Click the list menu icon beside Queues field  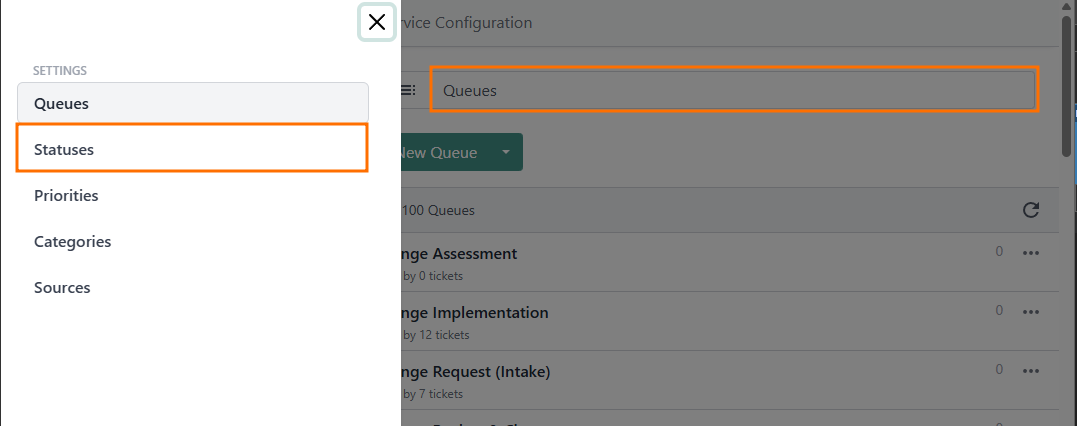[x=409, y=90]
